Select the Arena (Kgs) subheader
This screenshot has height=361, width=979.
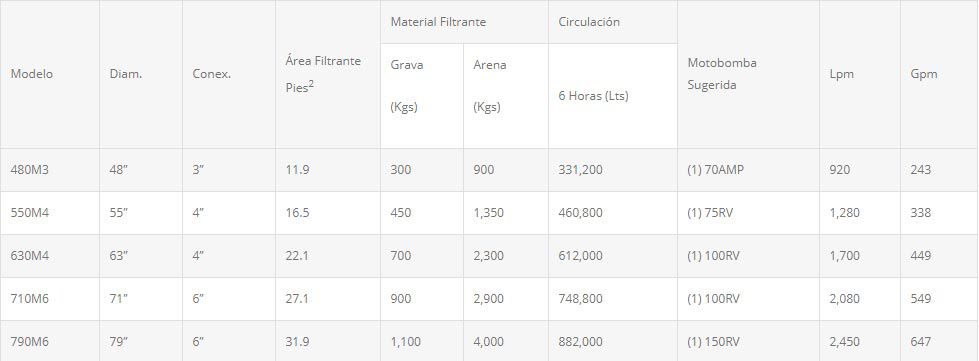click(490, 86)
